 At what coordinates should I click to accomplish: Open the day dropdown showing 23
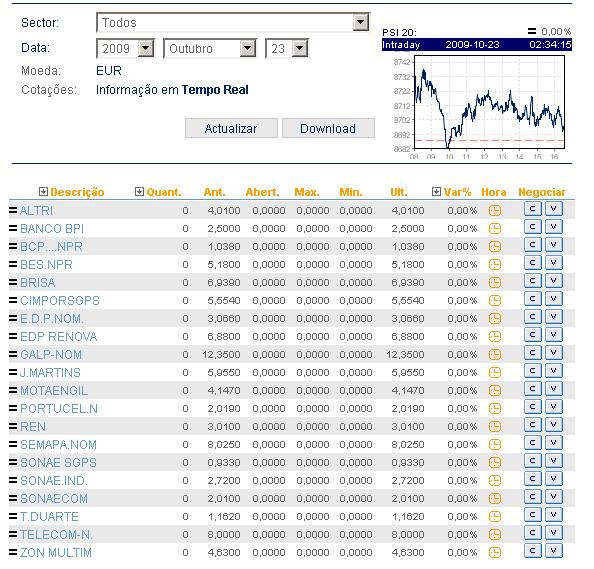pyautogui.click(x=287, y=48)
